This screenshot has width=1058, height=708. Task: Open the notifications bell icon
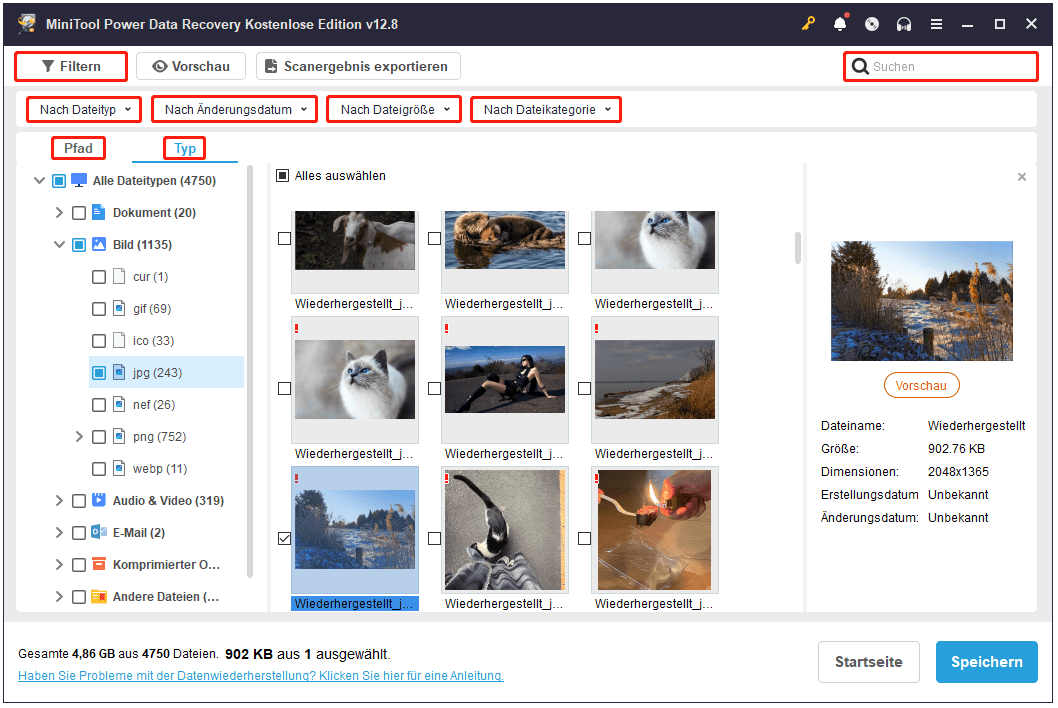click(x=839, y=23)
